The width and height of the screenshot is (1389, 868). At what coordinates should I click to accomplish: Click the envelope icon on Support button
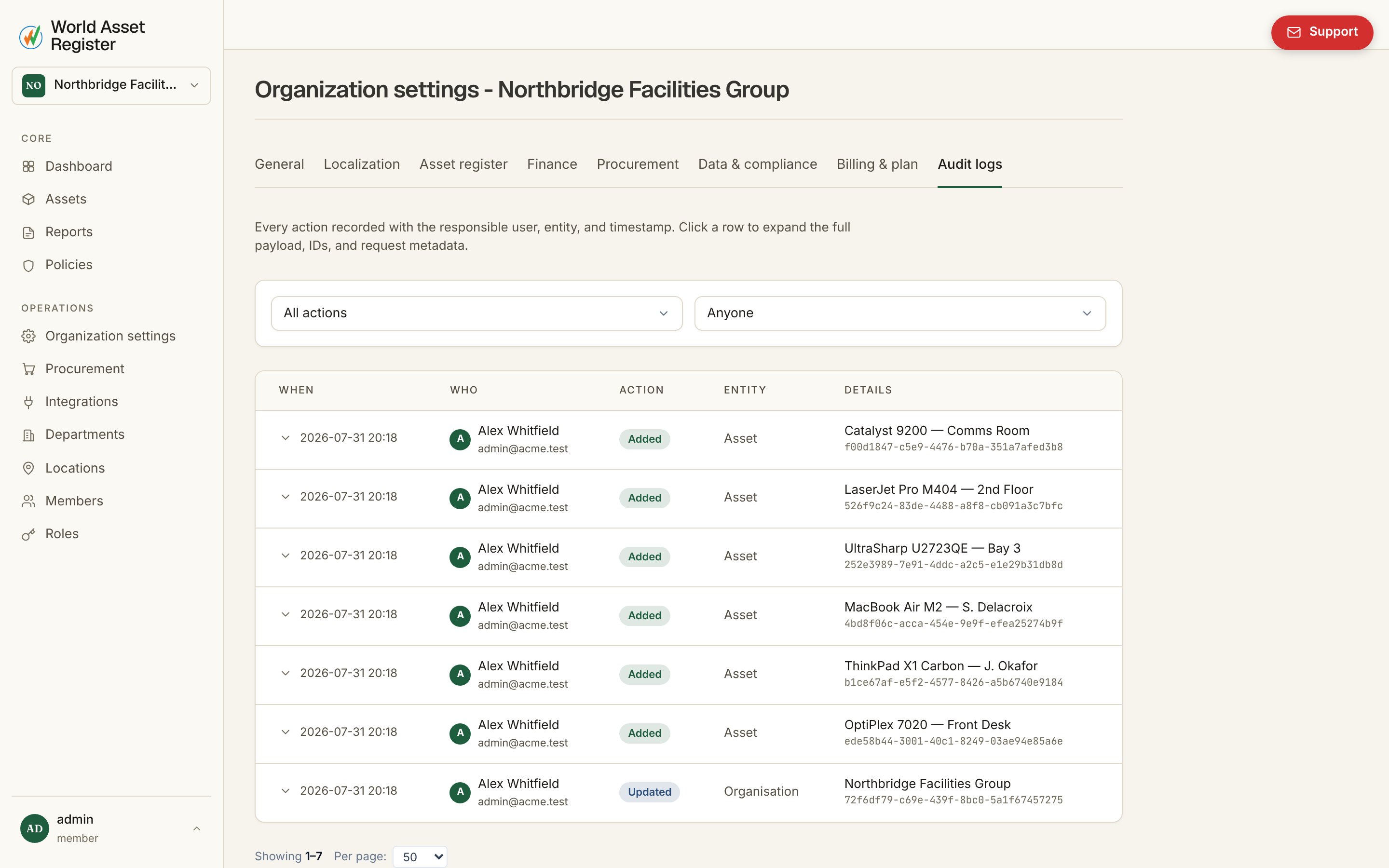1294,32
